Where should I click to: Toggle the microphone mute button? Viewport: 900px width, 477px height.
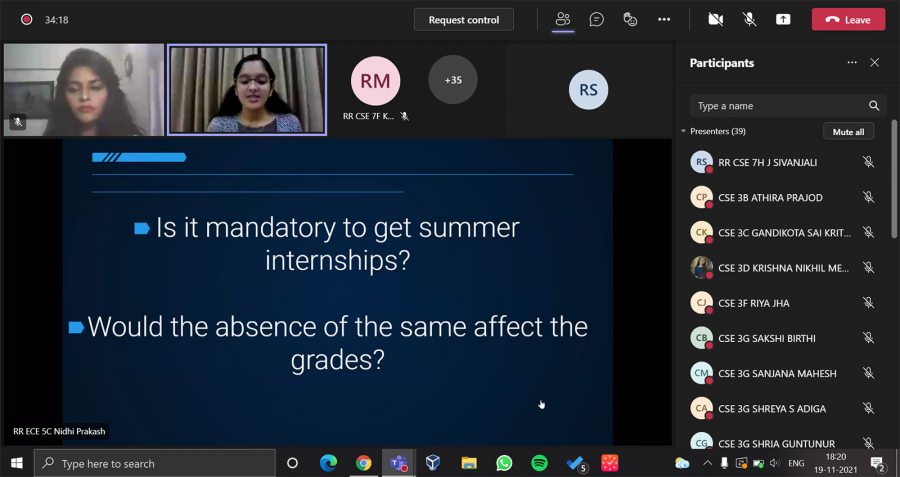[749, 19]
